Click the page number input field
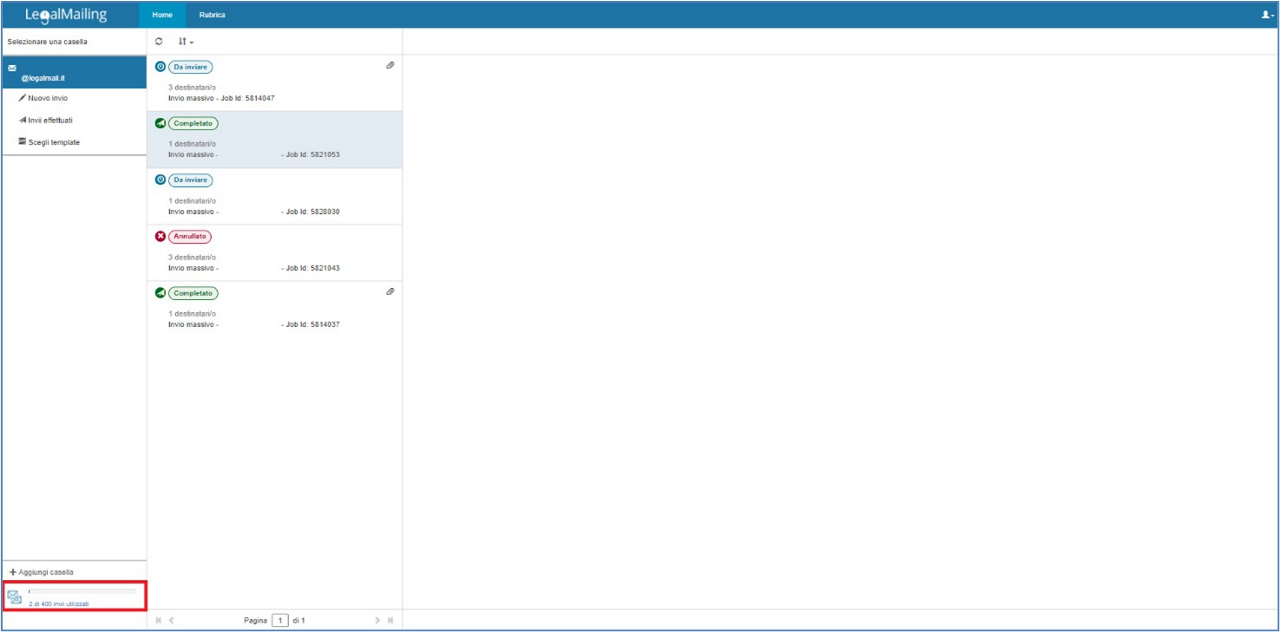The image size is (1280, 632). (280, 621)
